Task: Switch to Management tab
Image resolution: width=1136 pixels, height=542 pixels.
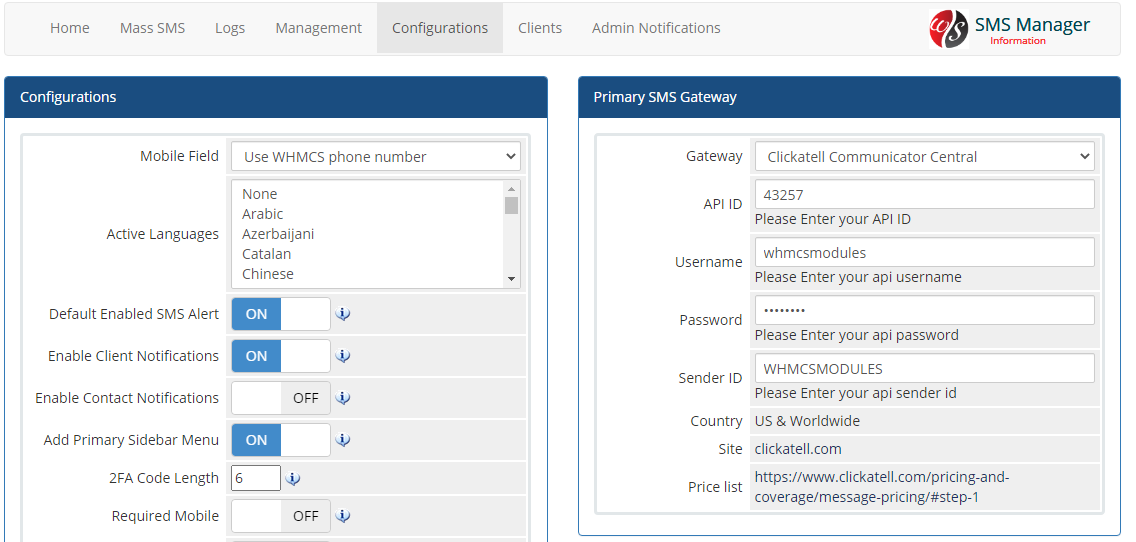Action: pos(318,28)
